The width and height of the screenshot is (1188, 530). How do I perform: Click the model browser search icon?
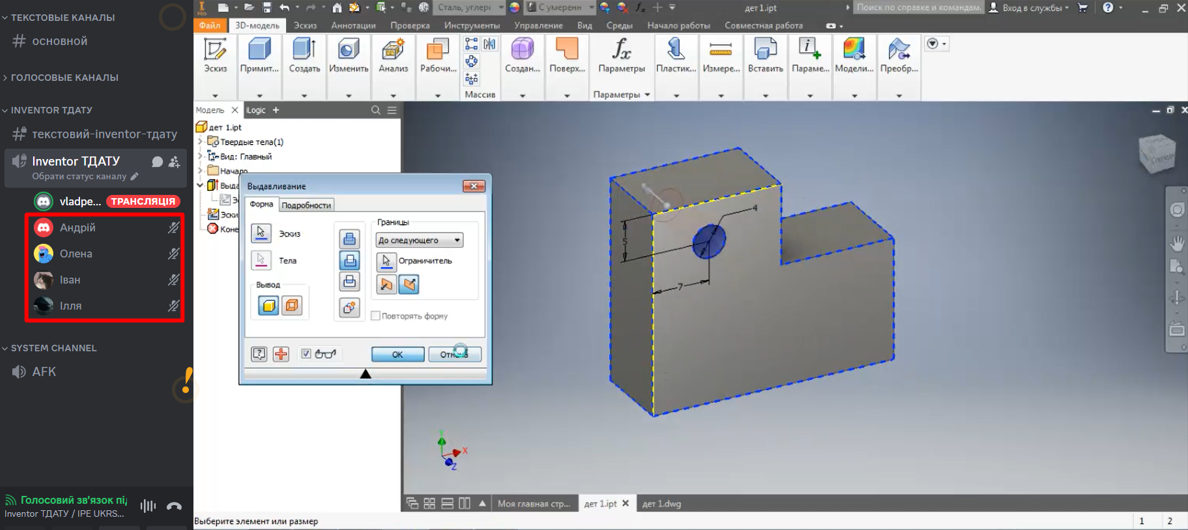(376, 111)
